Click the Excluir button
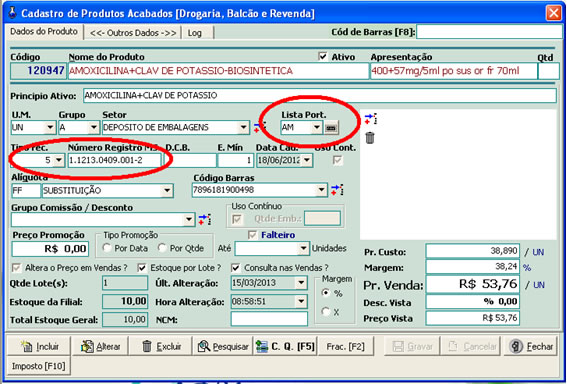 [161, 346]
